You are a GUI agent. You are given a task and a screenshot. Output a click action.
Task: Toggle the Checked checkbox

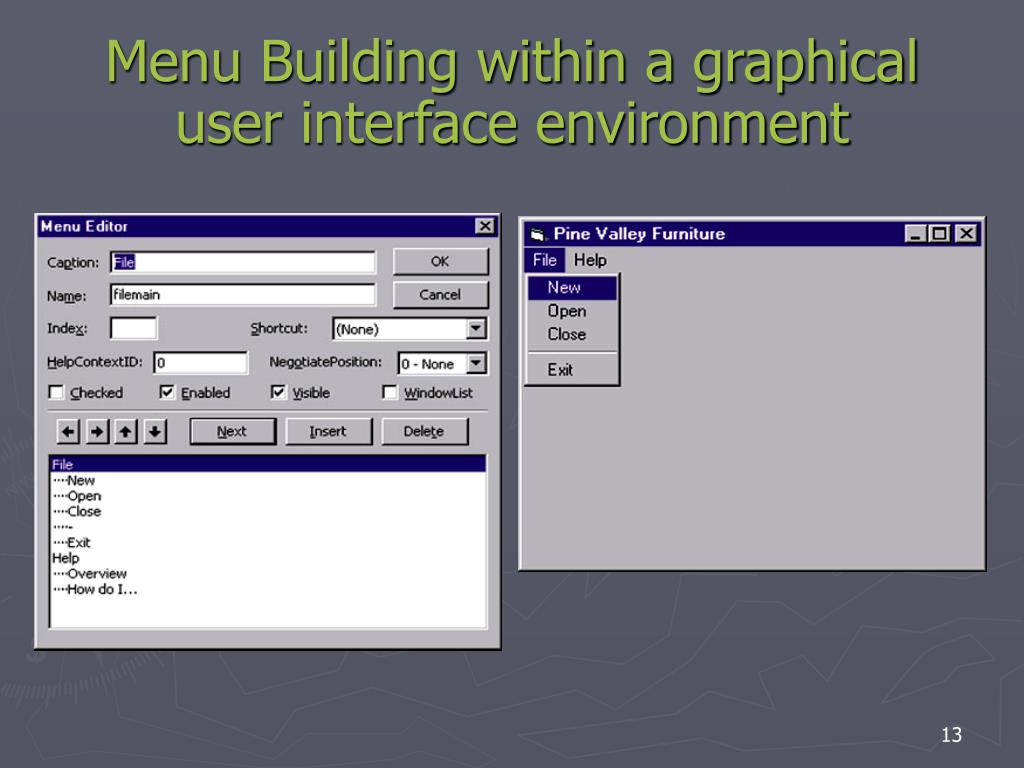coord(57,392)
